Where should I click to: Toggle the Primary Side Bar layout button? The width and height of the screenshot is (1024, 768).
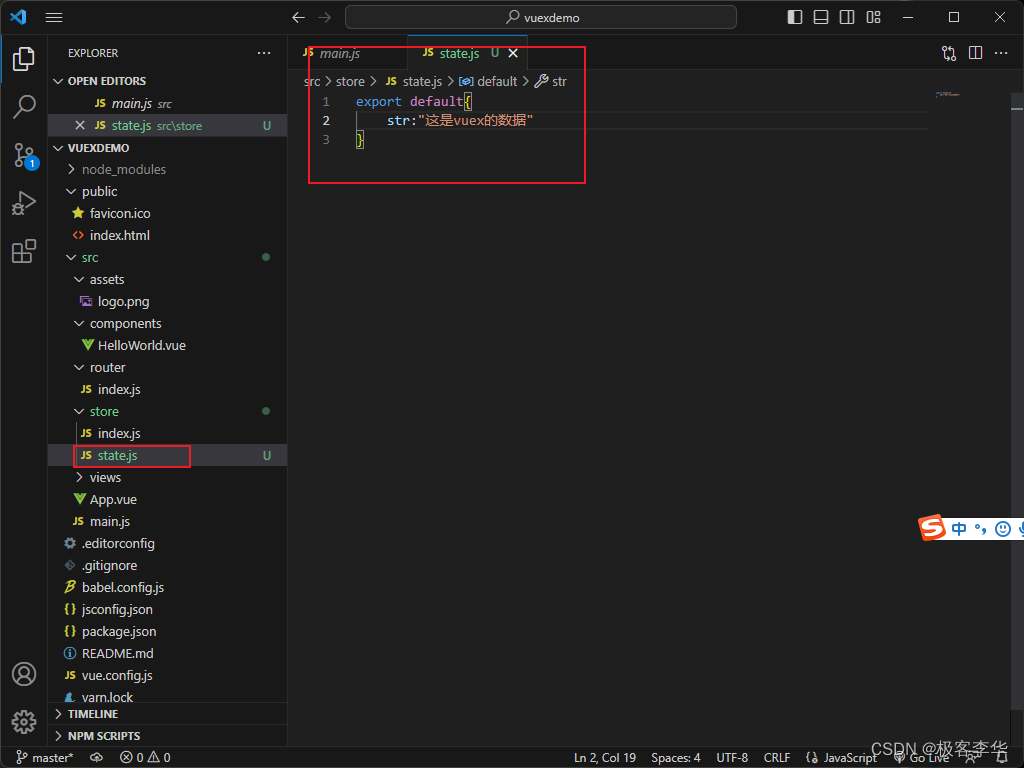795,17
